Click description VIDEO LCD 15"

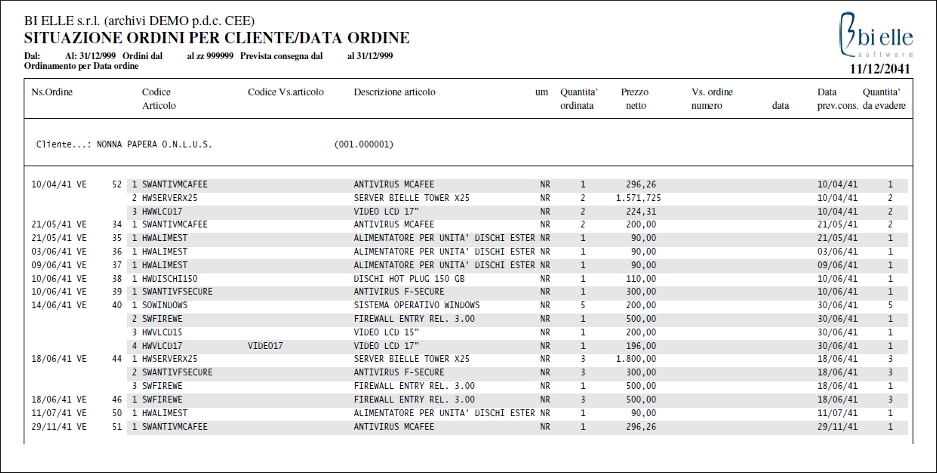386,333
